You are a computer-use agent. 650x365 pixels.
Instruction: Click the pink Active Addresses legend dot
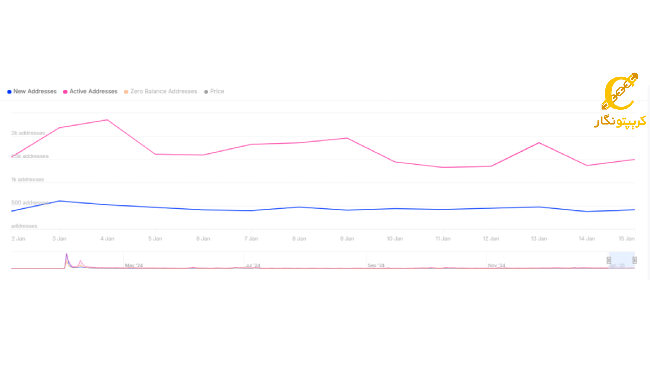(x=65, y=92)
